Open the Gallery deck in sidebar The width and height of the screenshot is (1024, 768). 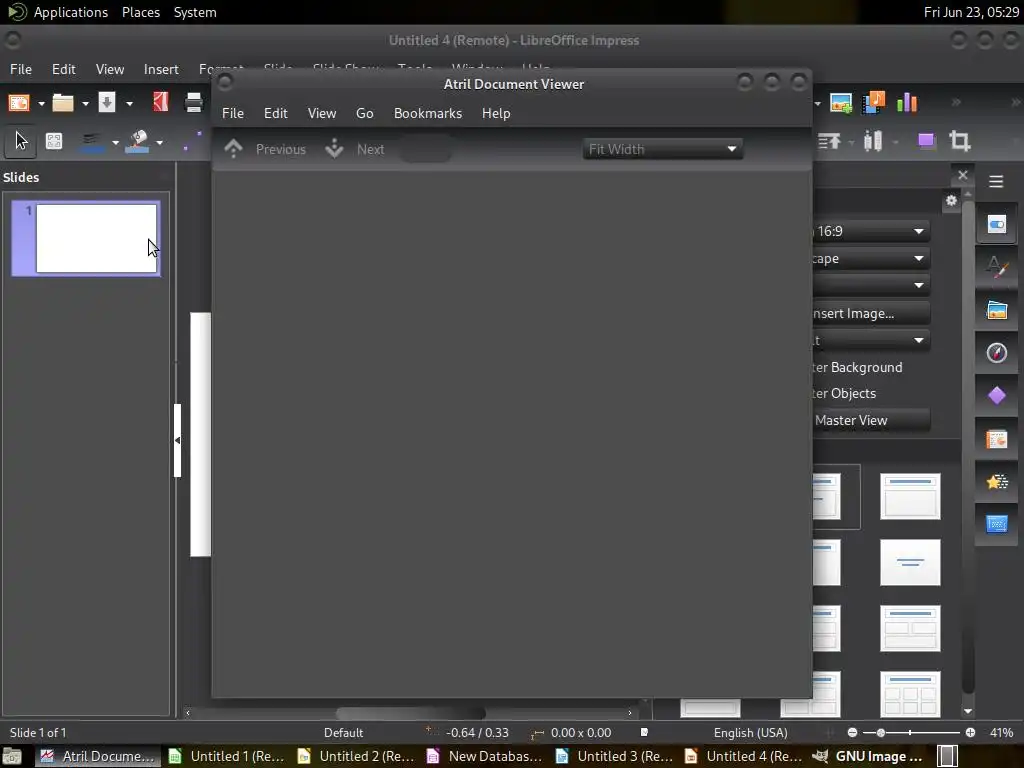(x=997, y=310)
